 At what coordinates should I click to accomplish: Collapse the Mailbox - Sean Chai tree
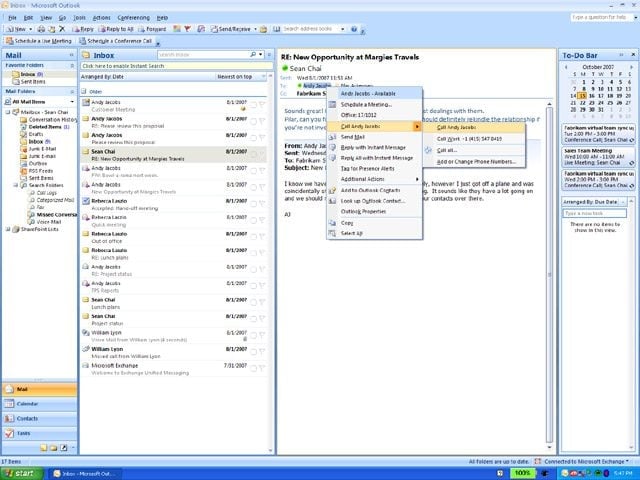[8, 112]
